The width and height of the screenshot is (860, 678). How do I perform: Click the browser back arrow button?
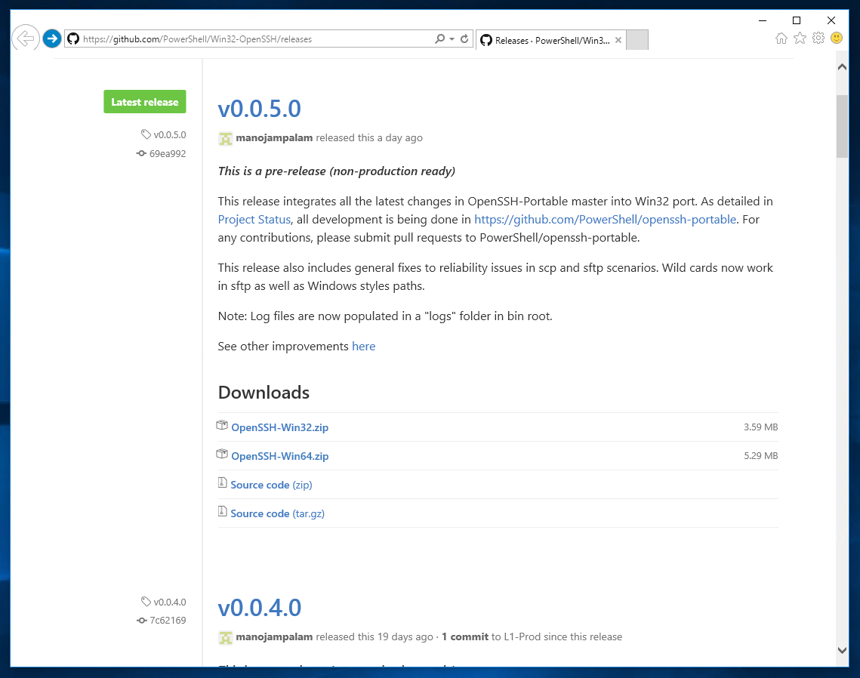(25, 38)
